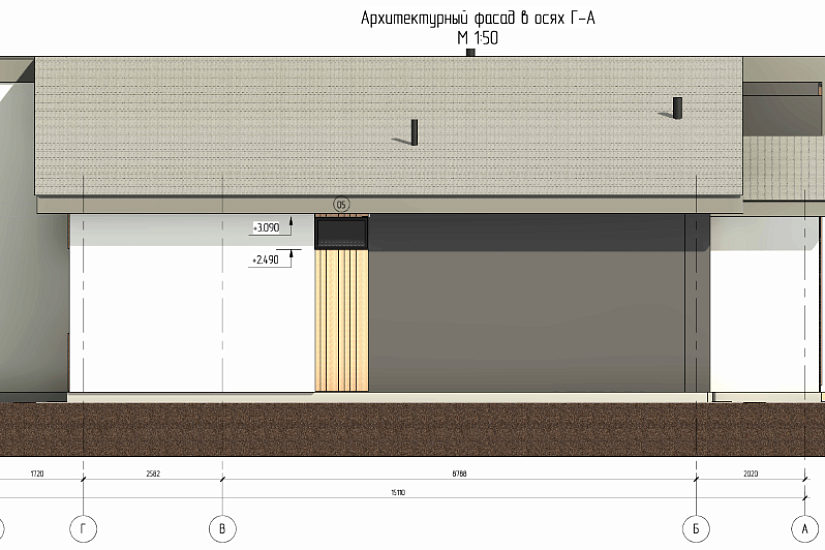Click the axis bubble labeled В
The image size is (825, 550).
click(x=221, y=527)
